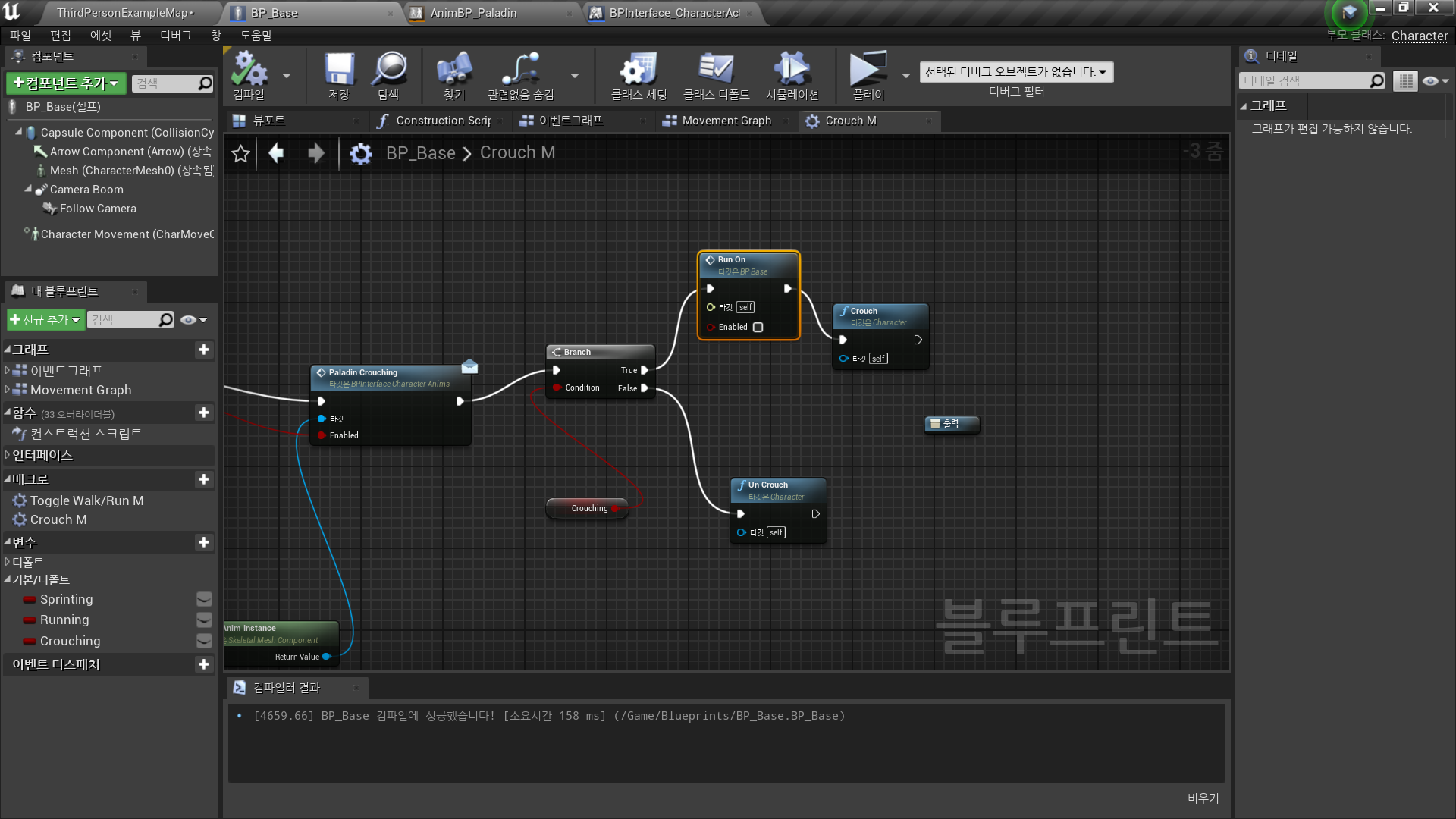
Task: Favorite this graph with star icon
Action: [x=240, y=154]
